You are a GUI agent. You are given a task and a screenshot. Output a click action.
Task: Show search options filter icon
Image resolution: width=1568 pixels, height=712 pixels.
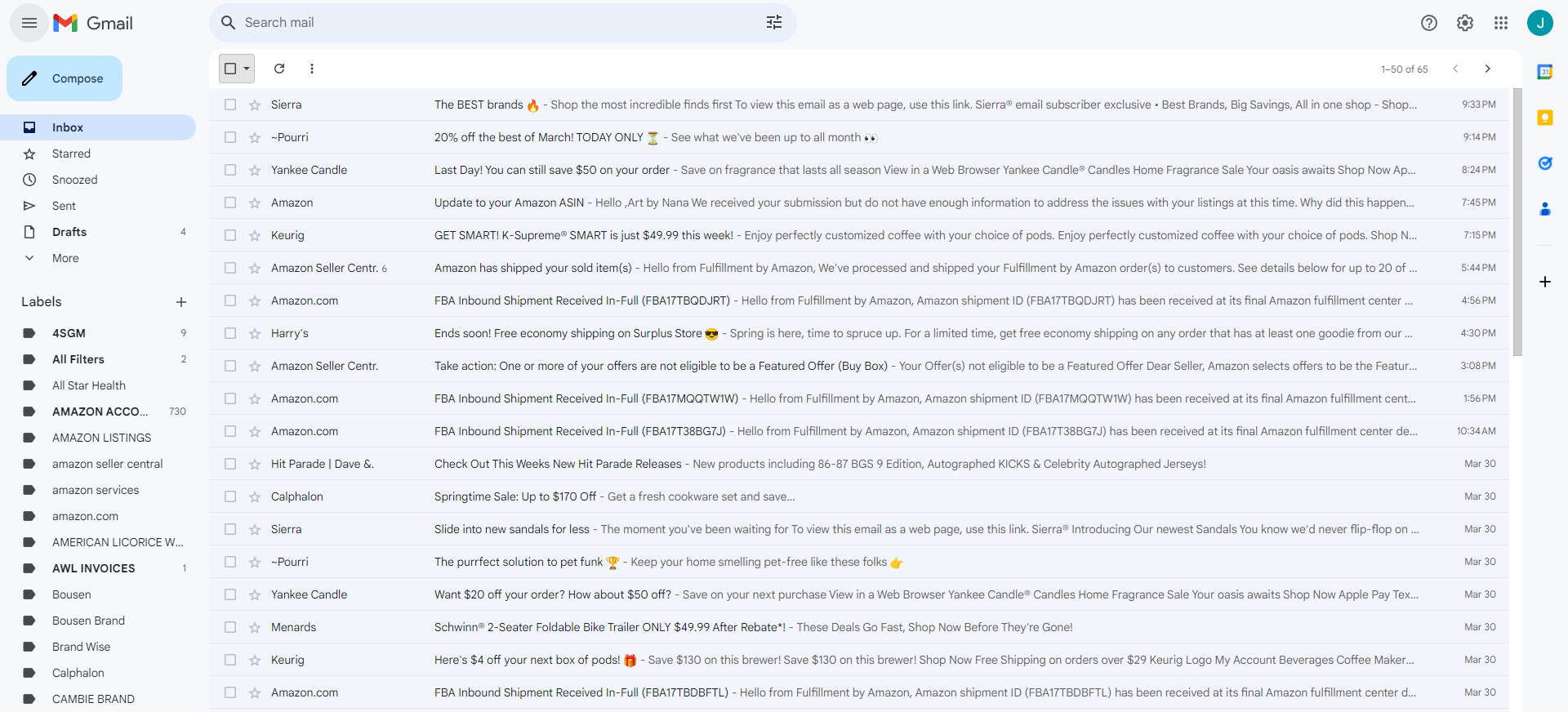click(774, 23)
